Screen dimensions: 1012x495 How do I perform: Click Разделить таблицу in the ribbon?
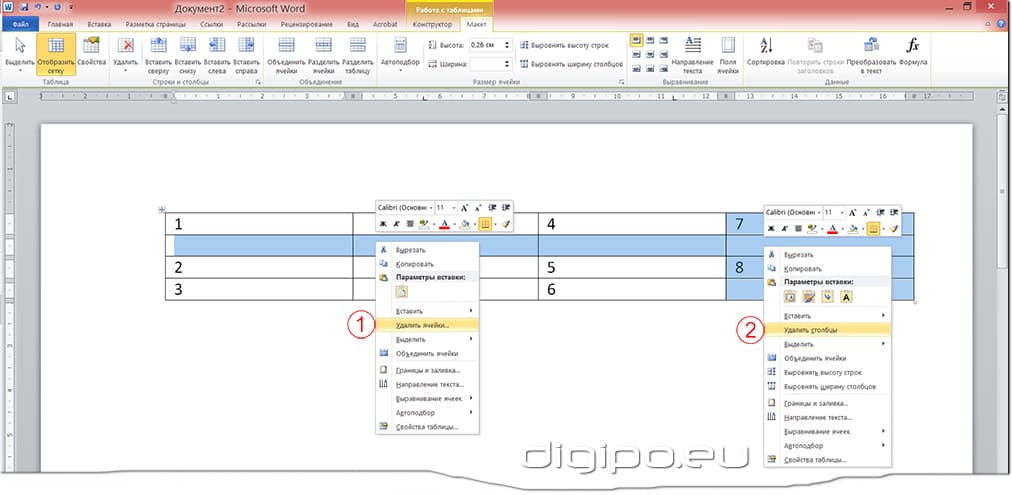[355, 51]
